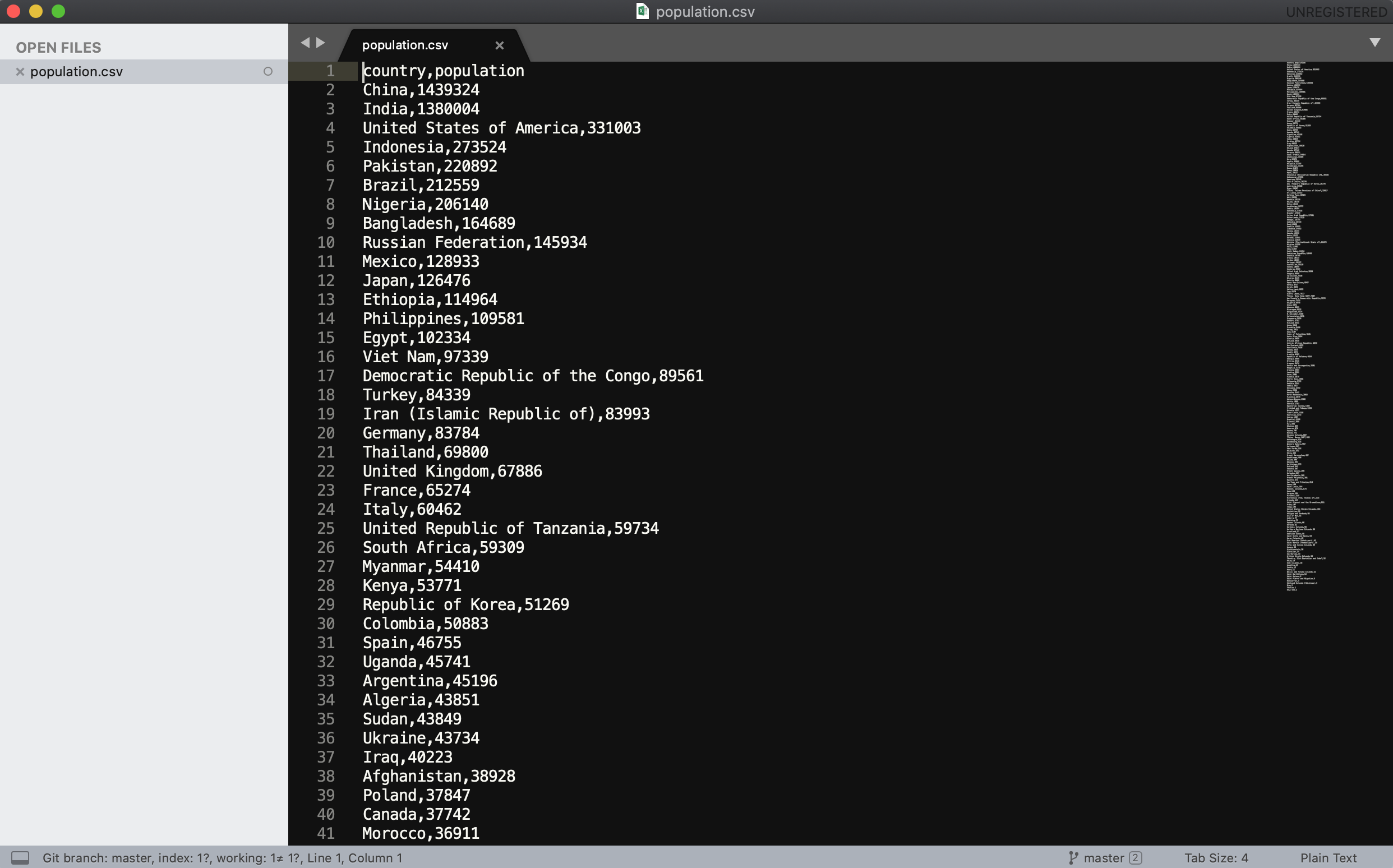Click the 'Democratic Republic of the Congo,89561' row
The height and width of the screenshot is (868, 1393).
coord(533,376)
